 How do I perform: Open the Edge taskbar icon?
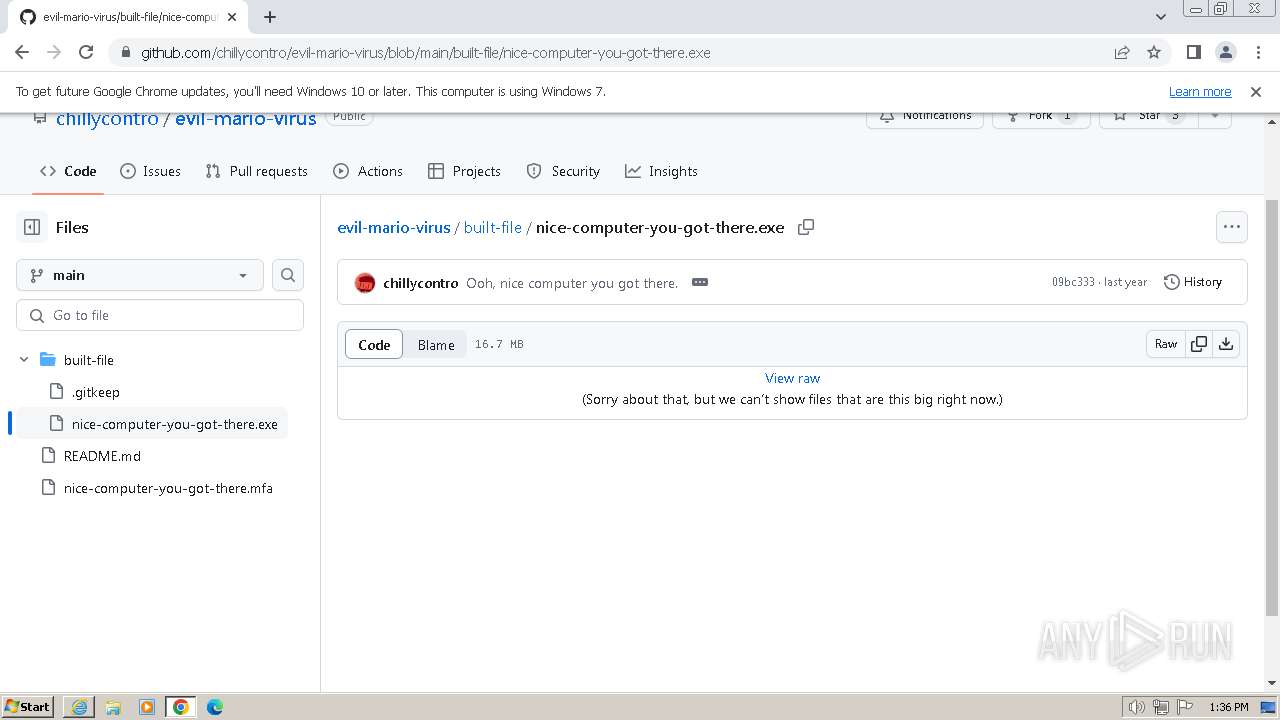pyautogui.click(x=215, y=707)
